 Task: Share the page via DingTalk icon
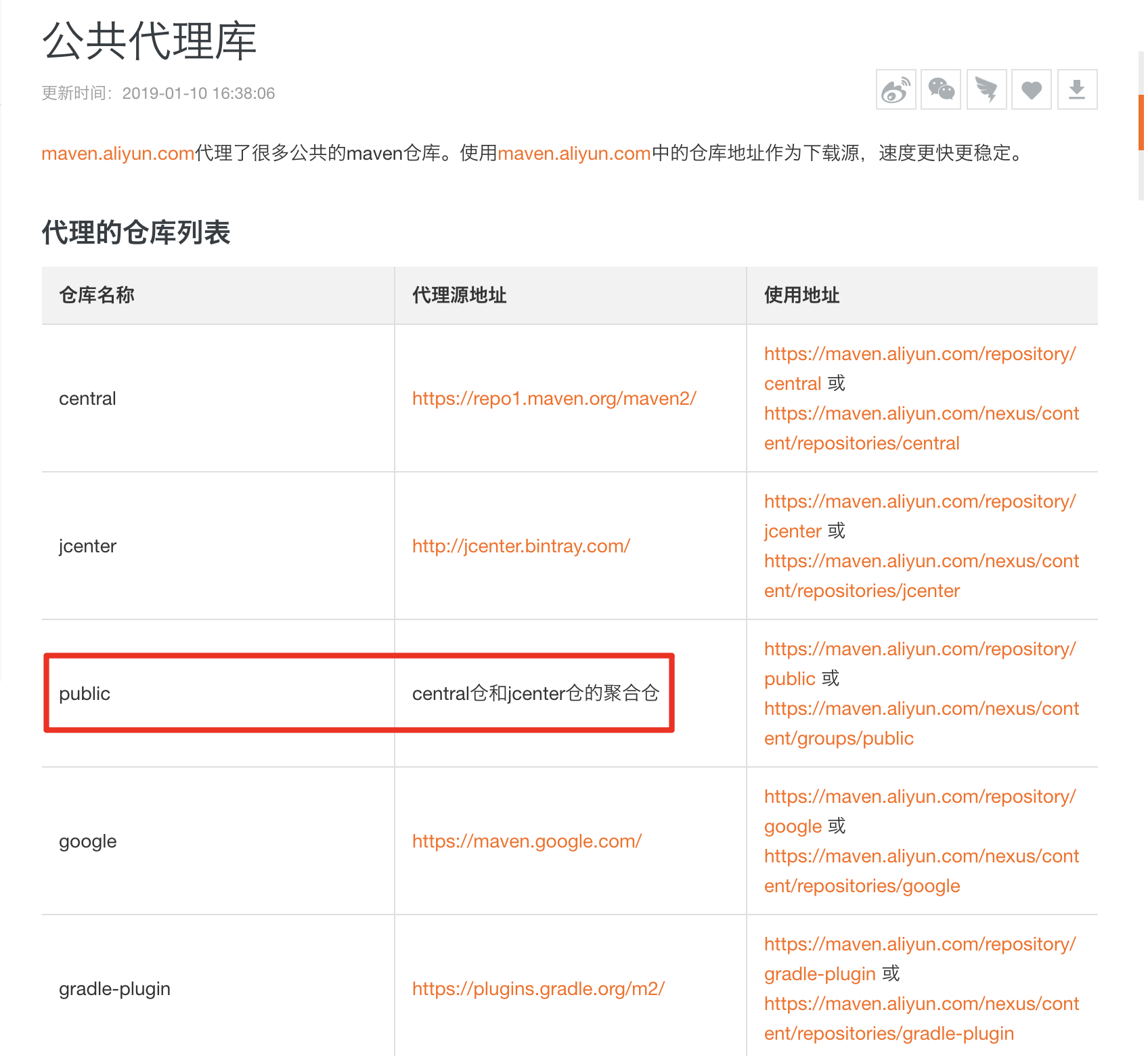click(x=986, y=89)
